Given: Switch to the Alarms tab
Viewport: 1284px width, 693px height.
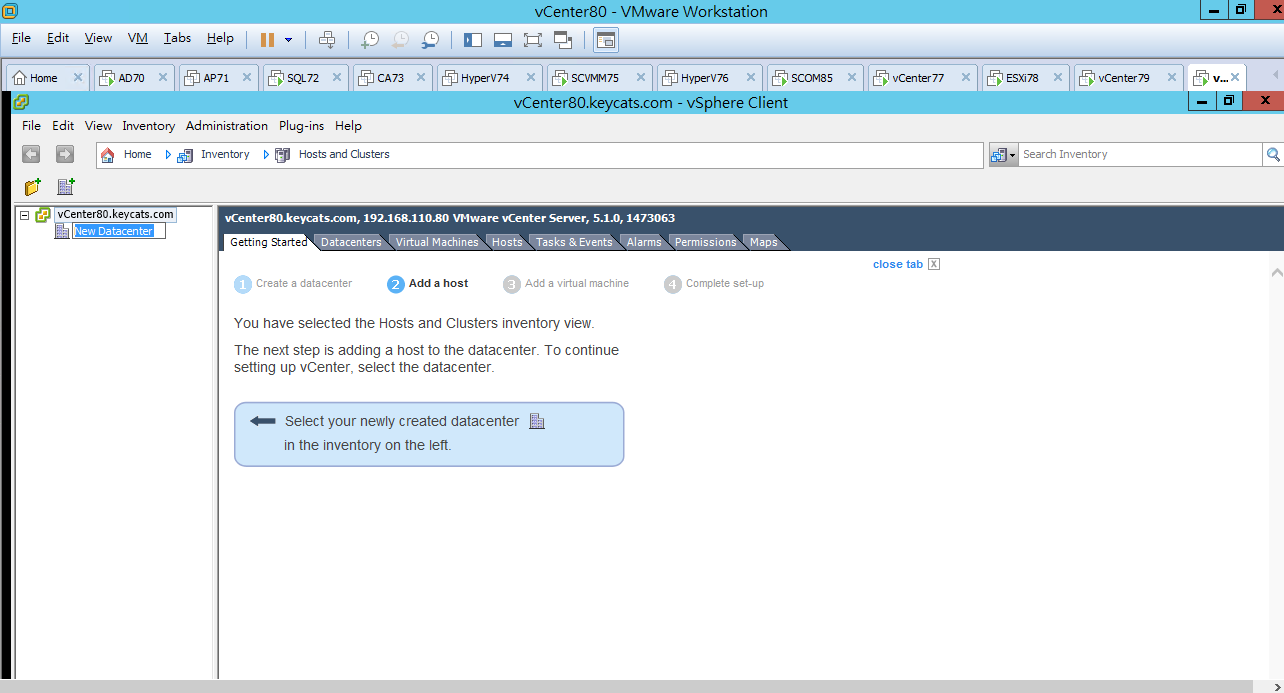Looking at the screenshot, I should pyautogui.click(x=644, y=242).
